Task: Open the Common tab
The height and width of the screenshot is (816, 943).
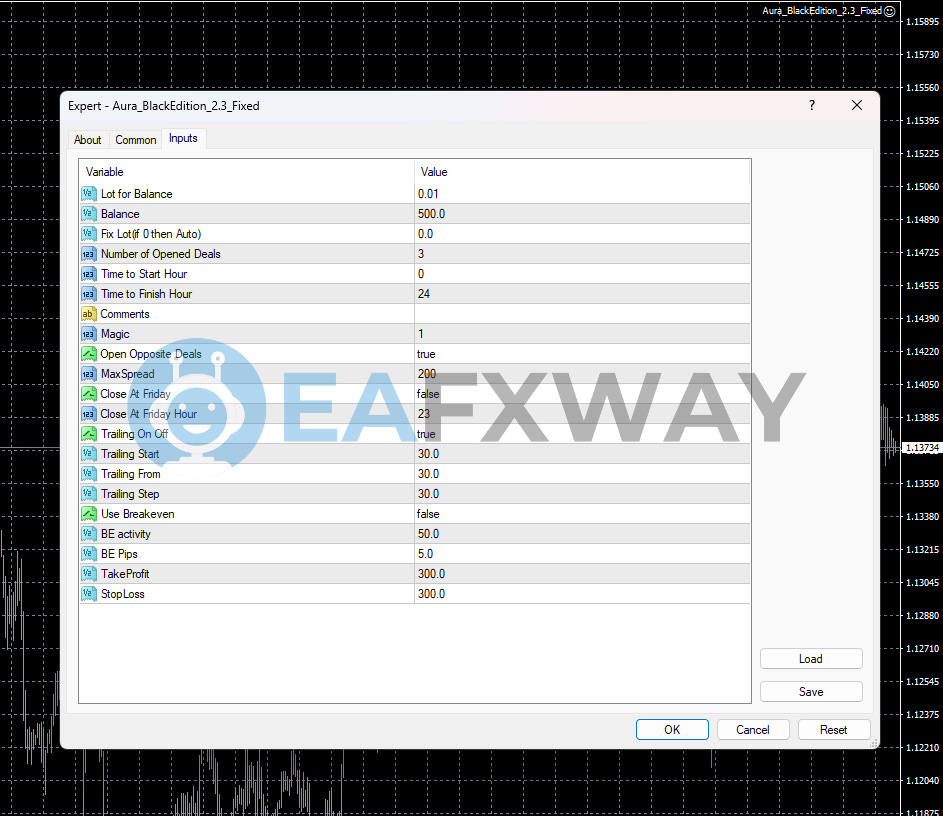Action: click(135, 140)
